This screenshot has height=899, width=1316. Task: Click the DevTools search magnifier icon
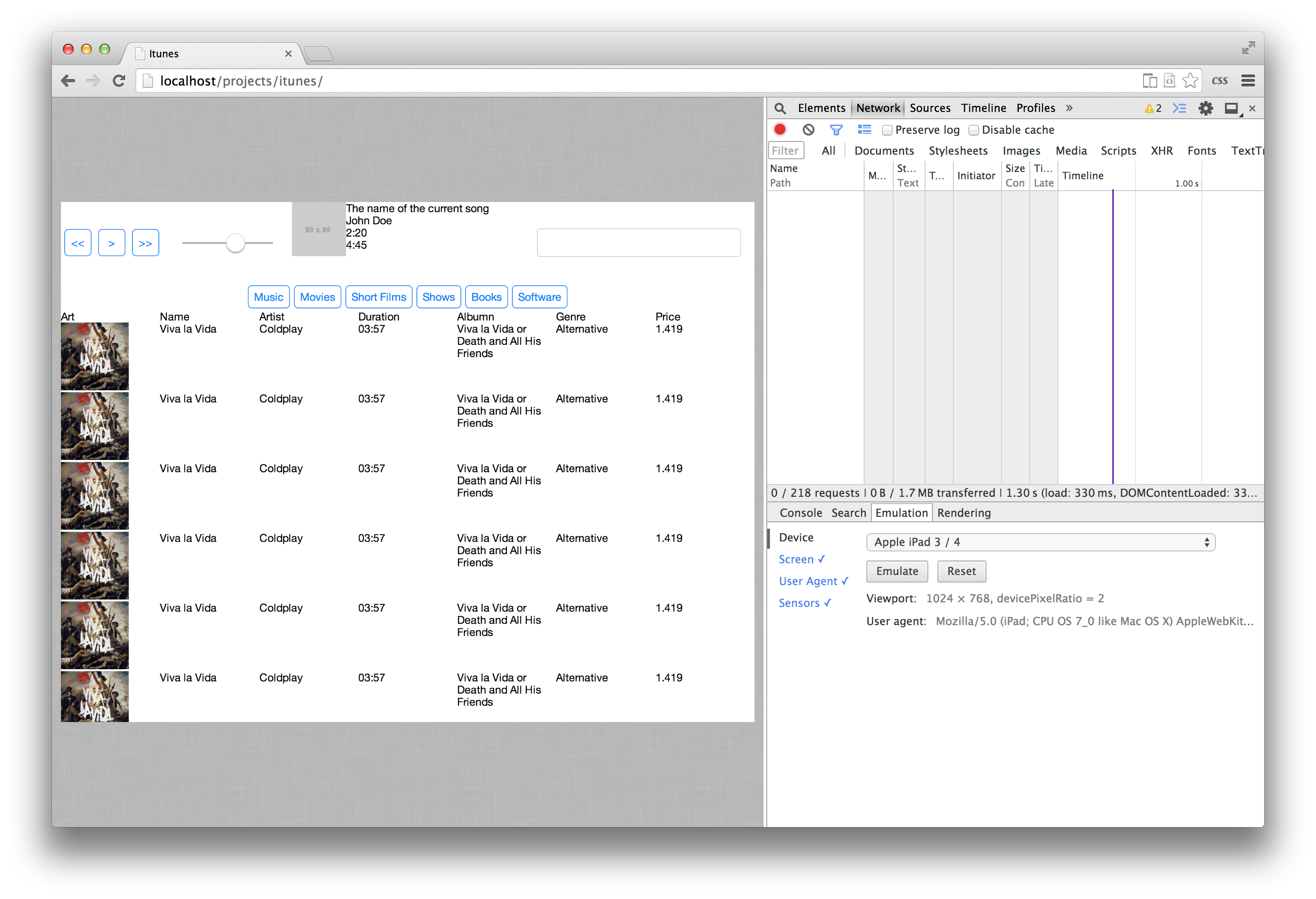[x=780, y=108]
